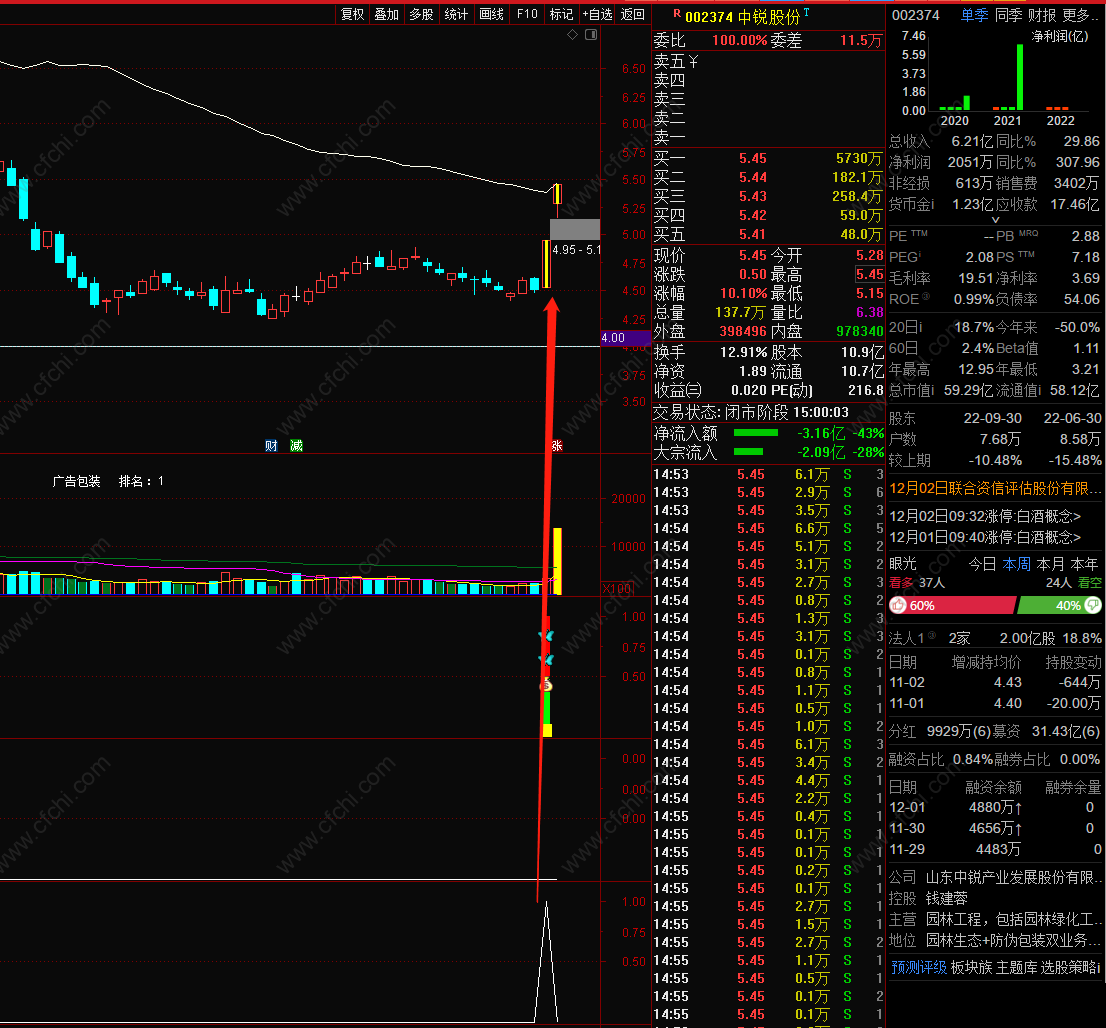Screen dimensions: 1106x1028
Task: Open the 板块族 link
Action: click(971, 967)
